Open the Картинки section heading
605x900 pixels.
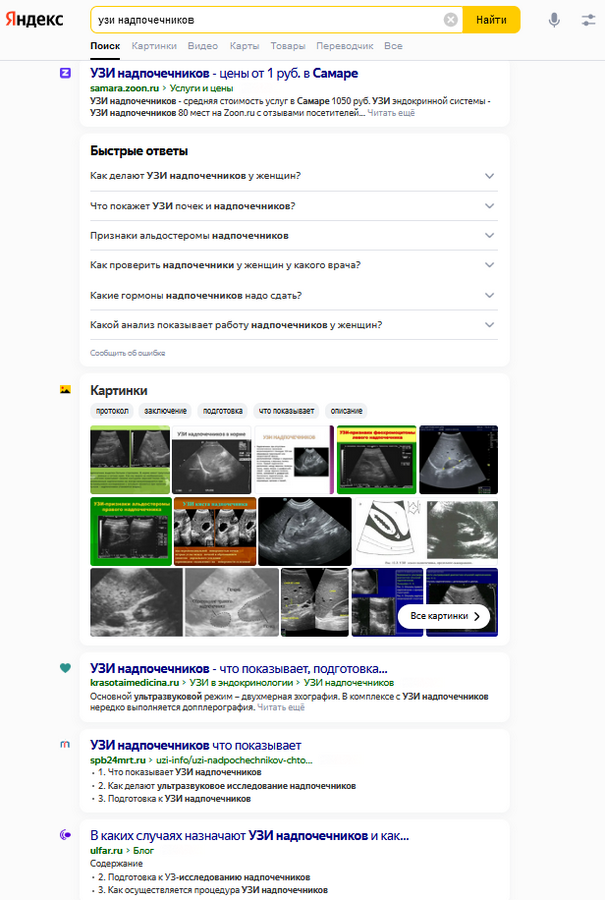coord(119,390)
